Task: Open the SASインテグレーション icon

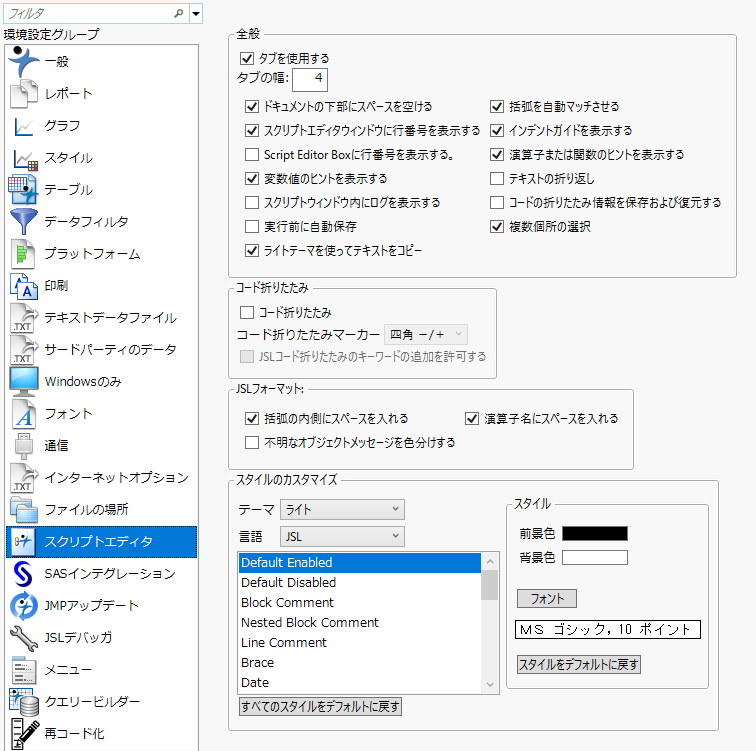Action: click(x=23, y=574)
